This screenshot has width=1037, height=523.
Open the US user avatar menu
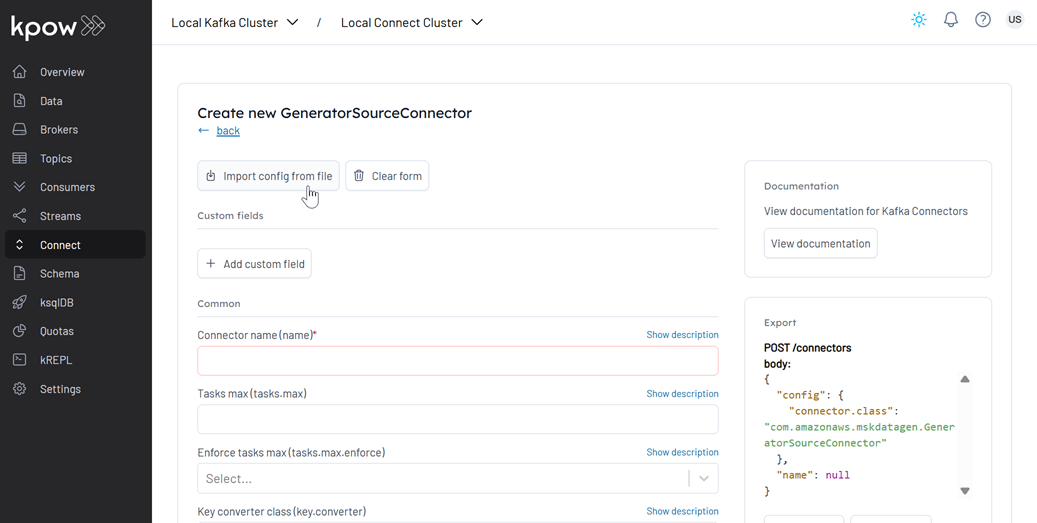pos(1015,20)
